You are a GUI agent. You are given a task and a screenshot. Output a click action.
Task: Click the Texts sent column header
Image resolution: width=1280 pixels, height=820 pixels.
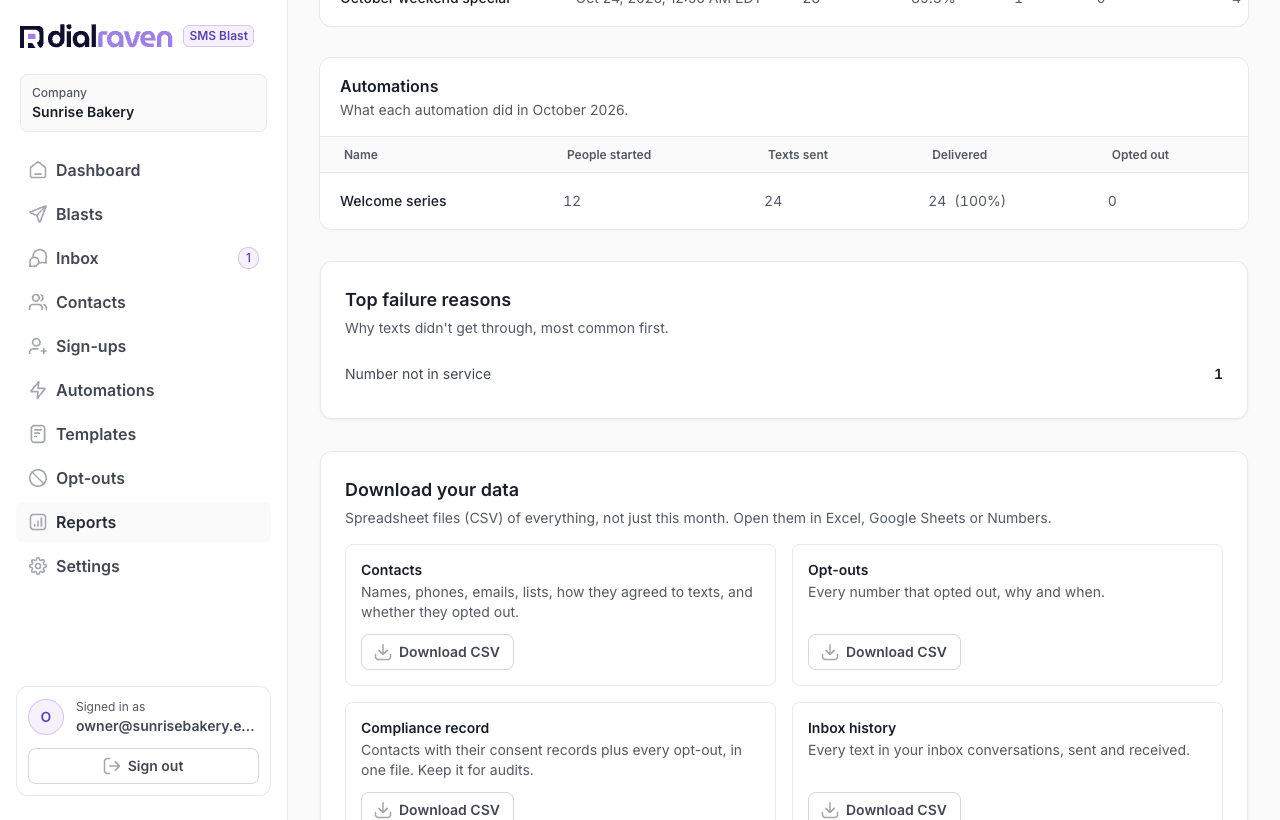pyautogui.click(x=798, y=155)
